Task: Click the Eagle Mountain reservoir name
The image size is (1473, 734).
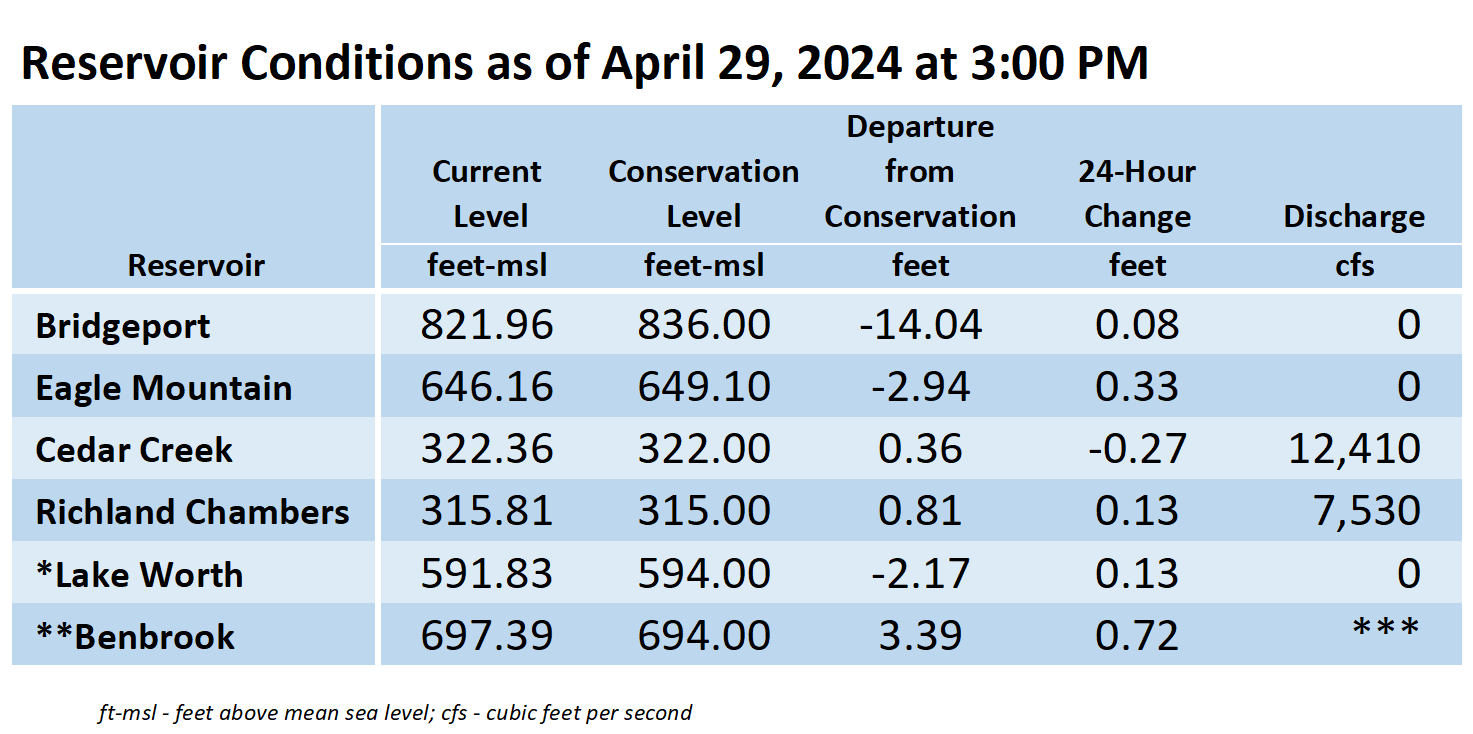Action: click(164, 388)
